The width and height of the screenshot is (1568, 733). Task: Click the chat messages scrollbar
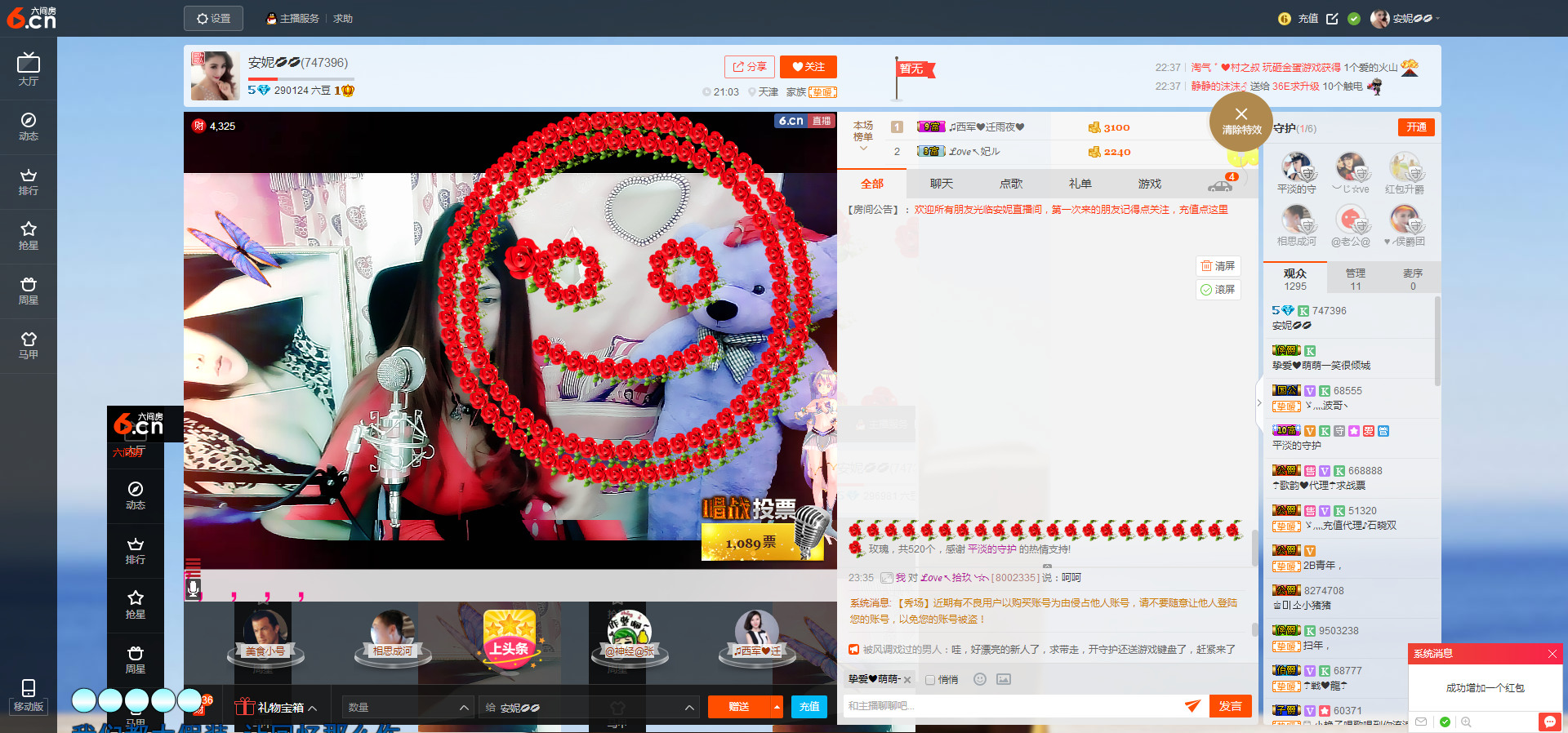(x=1254, y=549)
